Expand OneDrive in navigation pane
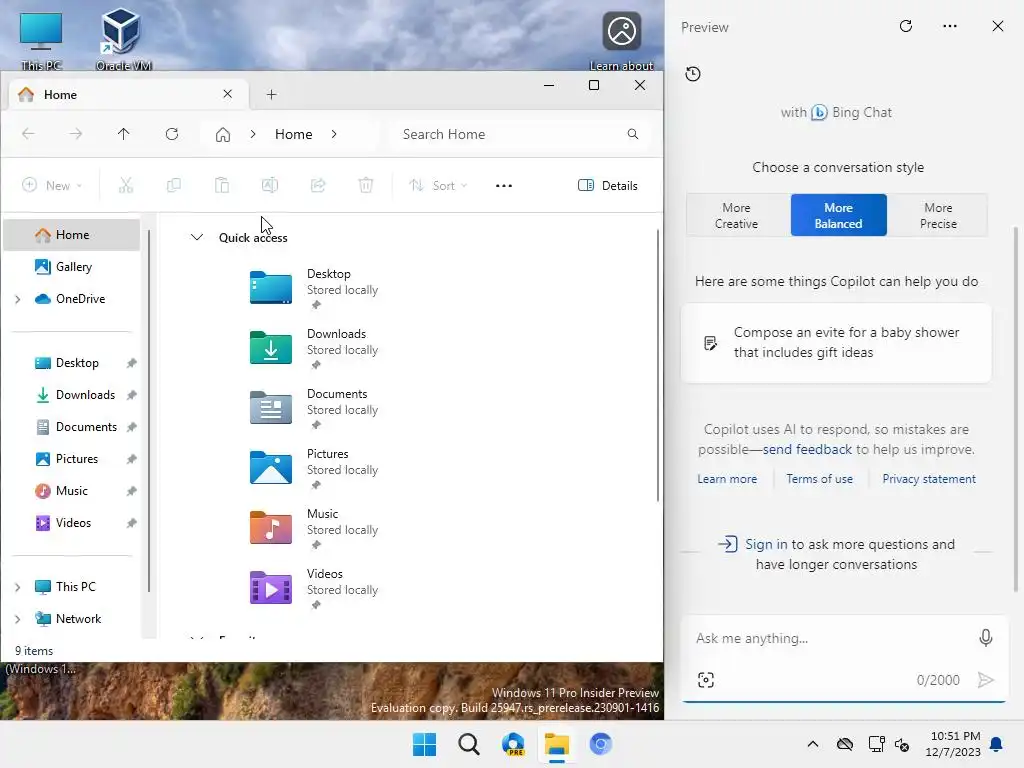This screenshot has height=768, width=1024. pos(18,299)
